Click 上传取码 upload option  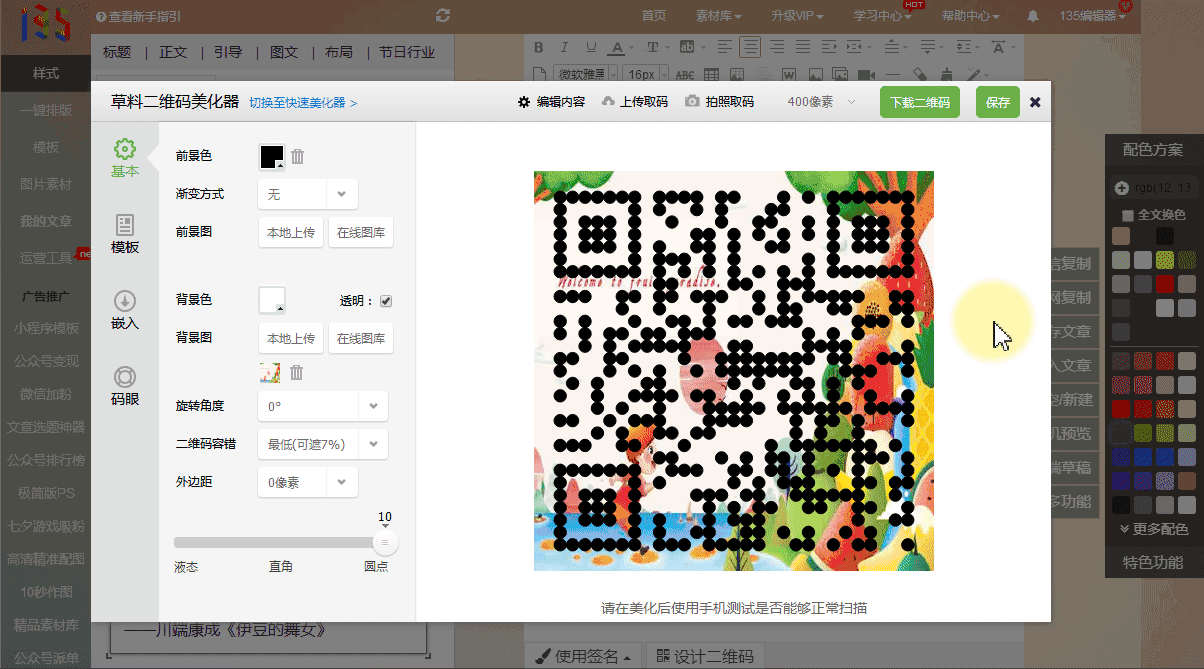pyautogui.click(x=634, y=102)
